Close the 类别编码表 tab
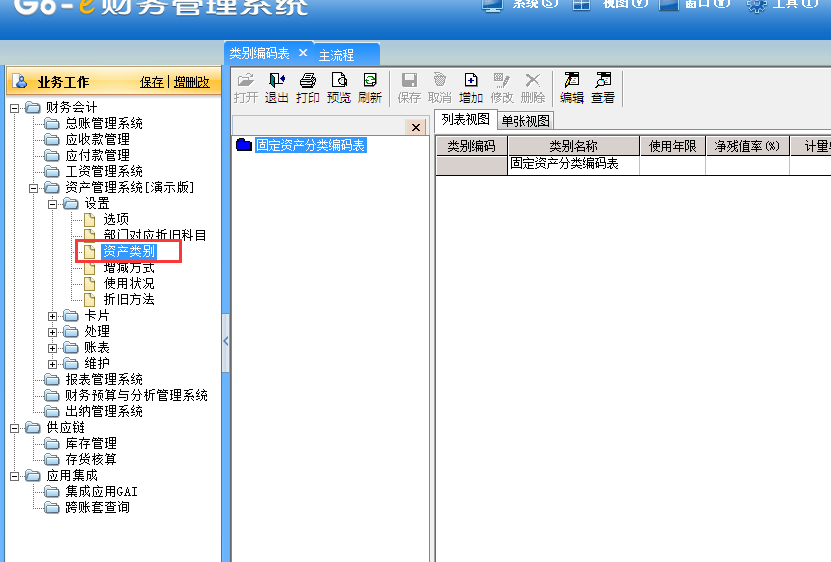 tap(303, 53)
